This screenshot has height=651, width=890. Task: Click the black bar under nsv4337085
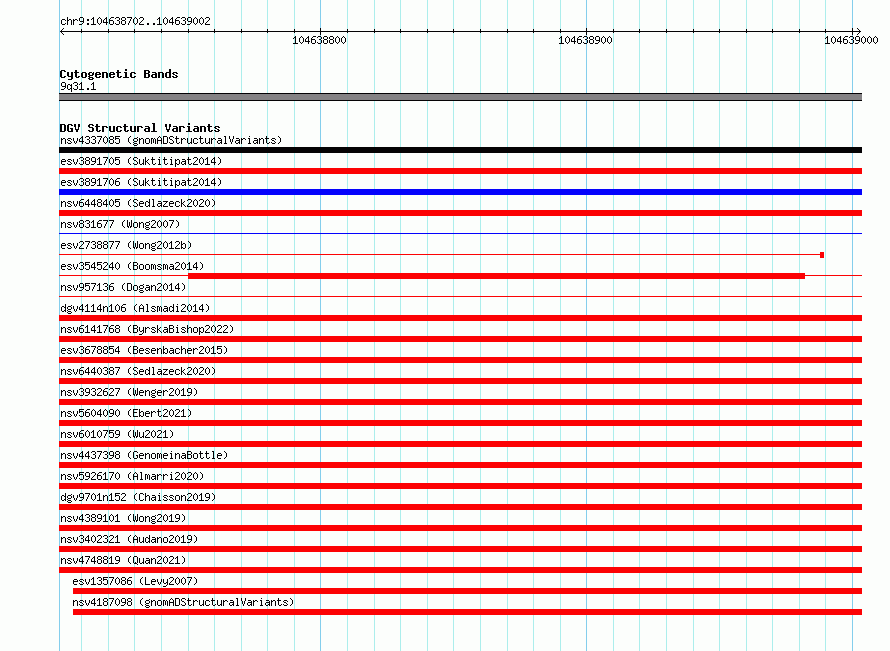coord(460,150)
